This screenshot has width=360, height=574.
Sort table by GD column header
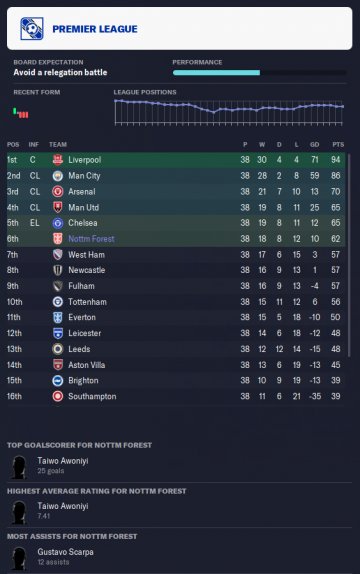tap(315, 145)
